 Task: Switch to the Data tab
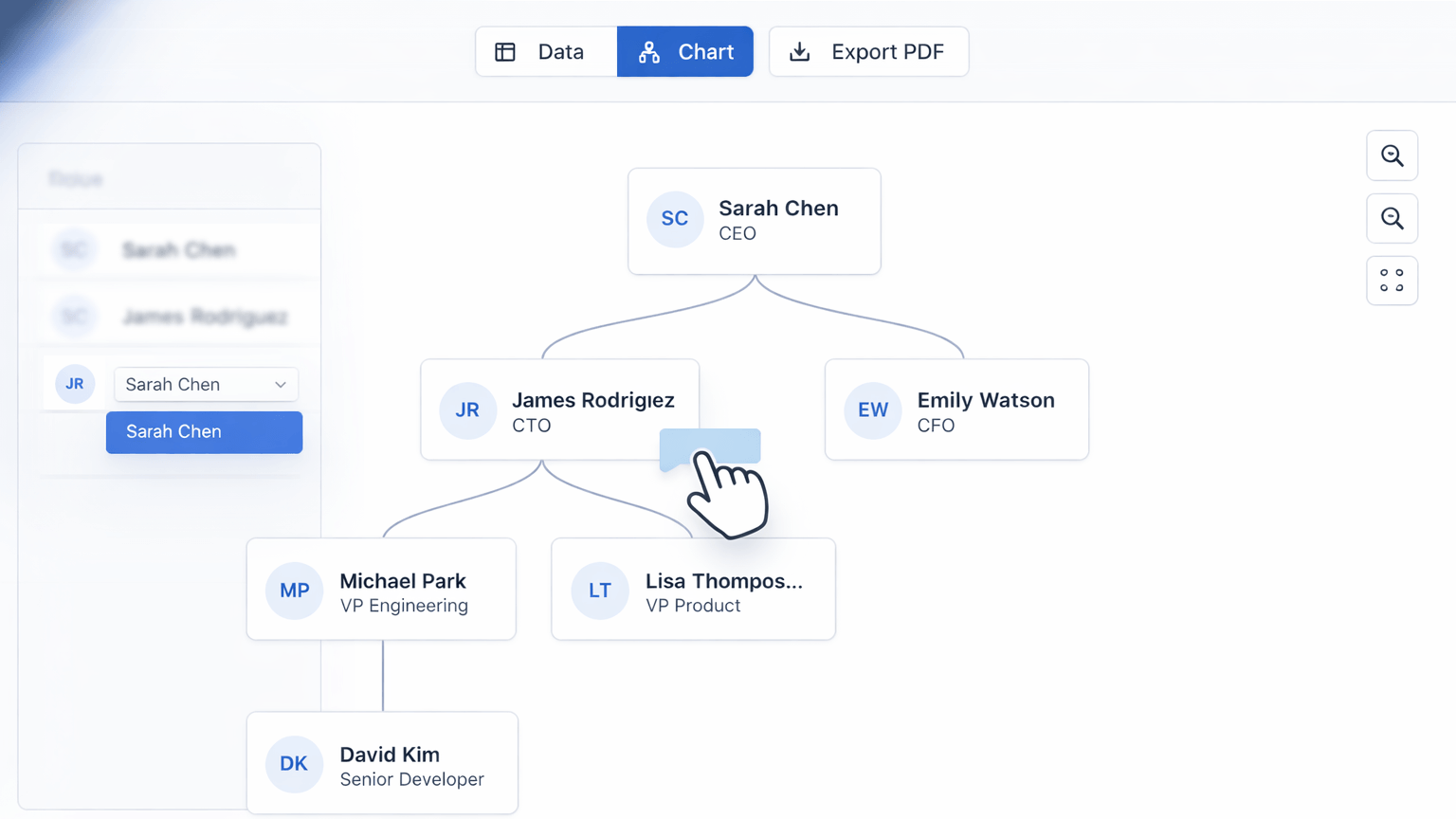pos(545,51)
